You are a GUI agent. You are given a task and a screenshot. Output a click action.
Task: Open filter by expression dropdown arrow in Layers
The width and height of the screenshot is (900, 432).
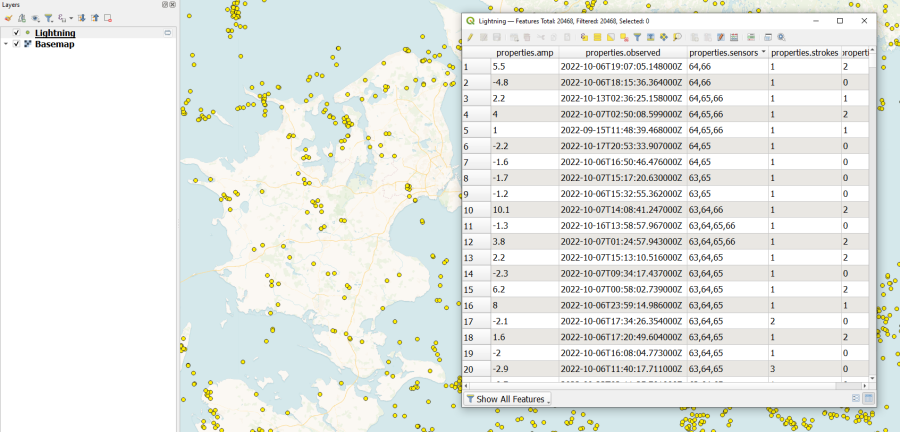pos(71,18)
